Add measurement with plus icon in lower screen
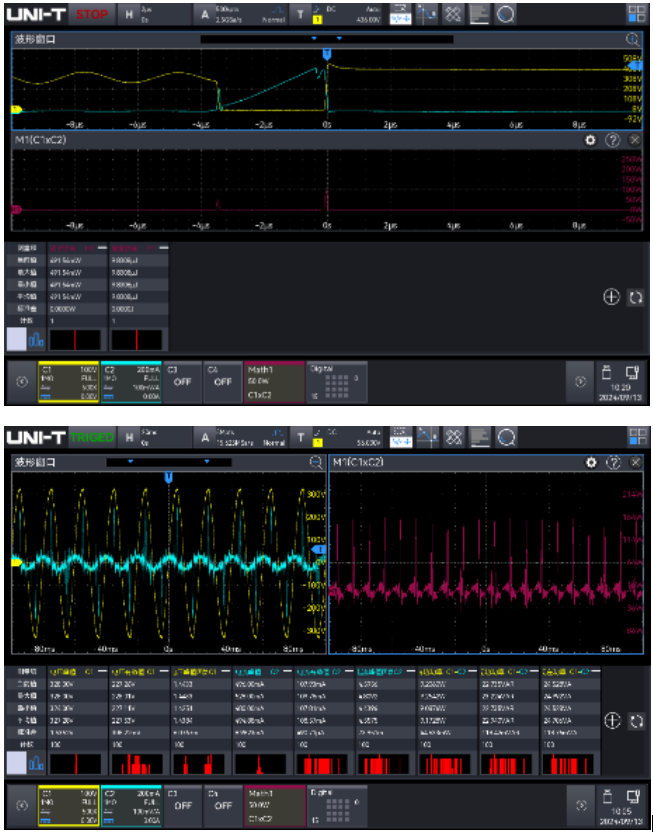Screen dimensions: 653x832 (x=612, y=720)
